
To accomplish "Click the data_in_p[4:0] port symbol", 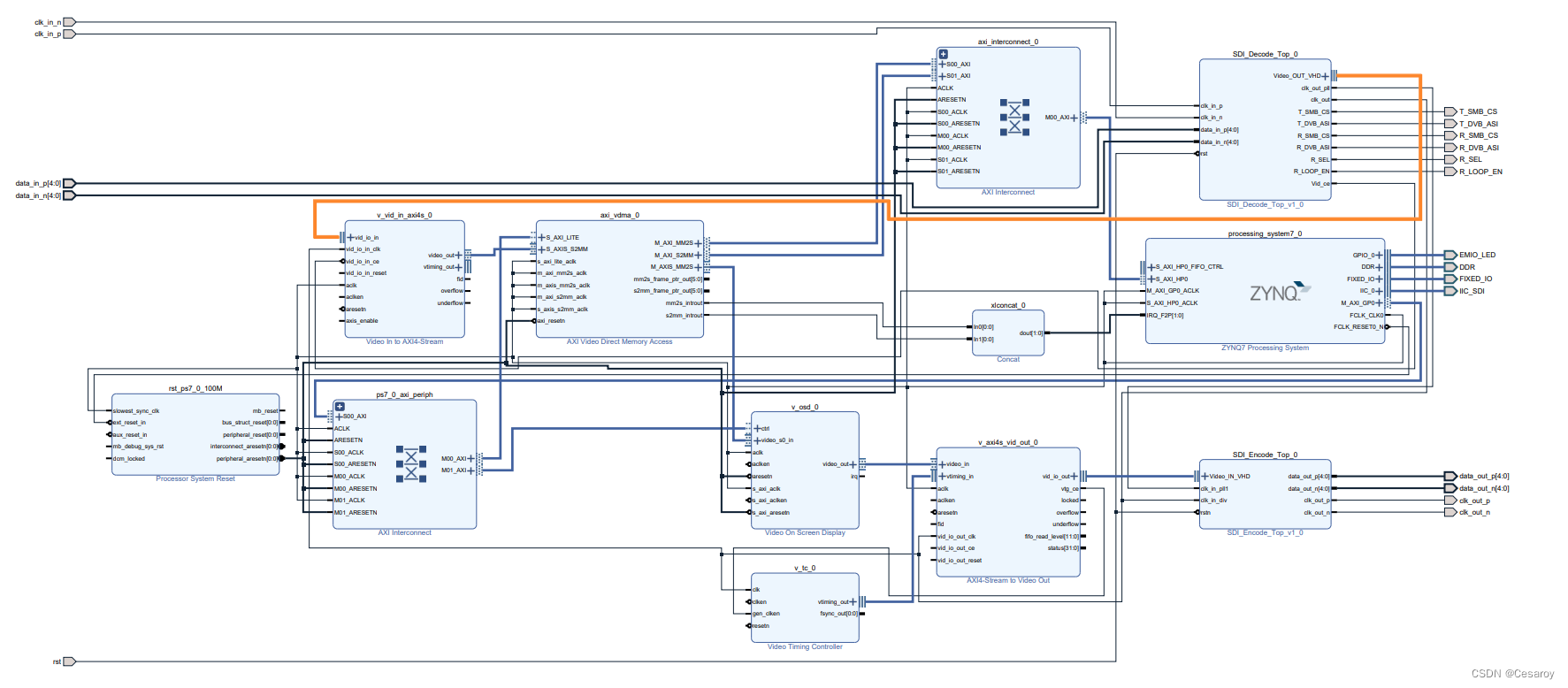I will (x=69, y=184).
